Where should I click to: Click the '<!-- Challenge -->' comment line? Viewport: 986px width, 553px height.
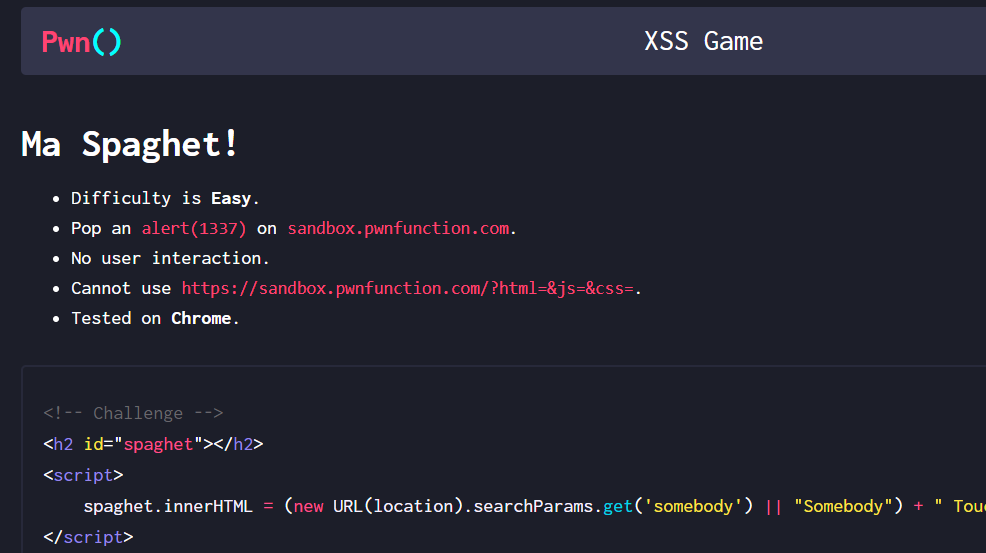coord(133,413)
